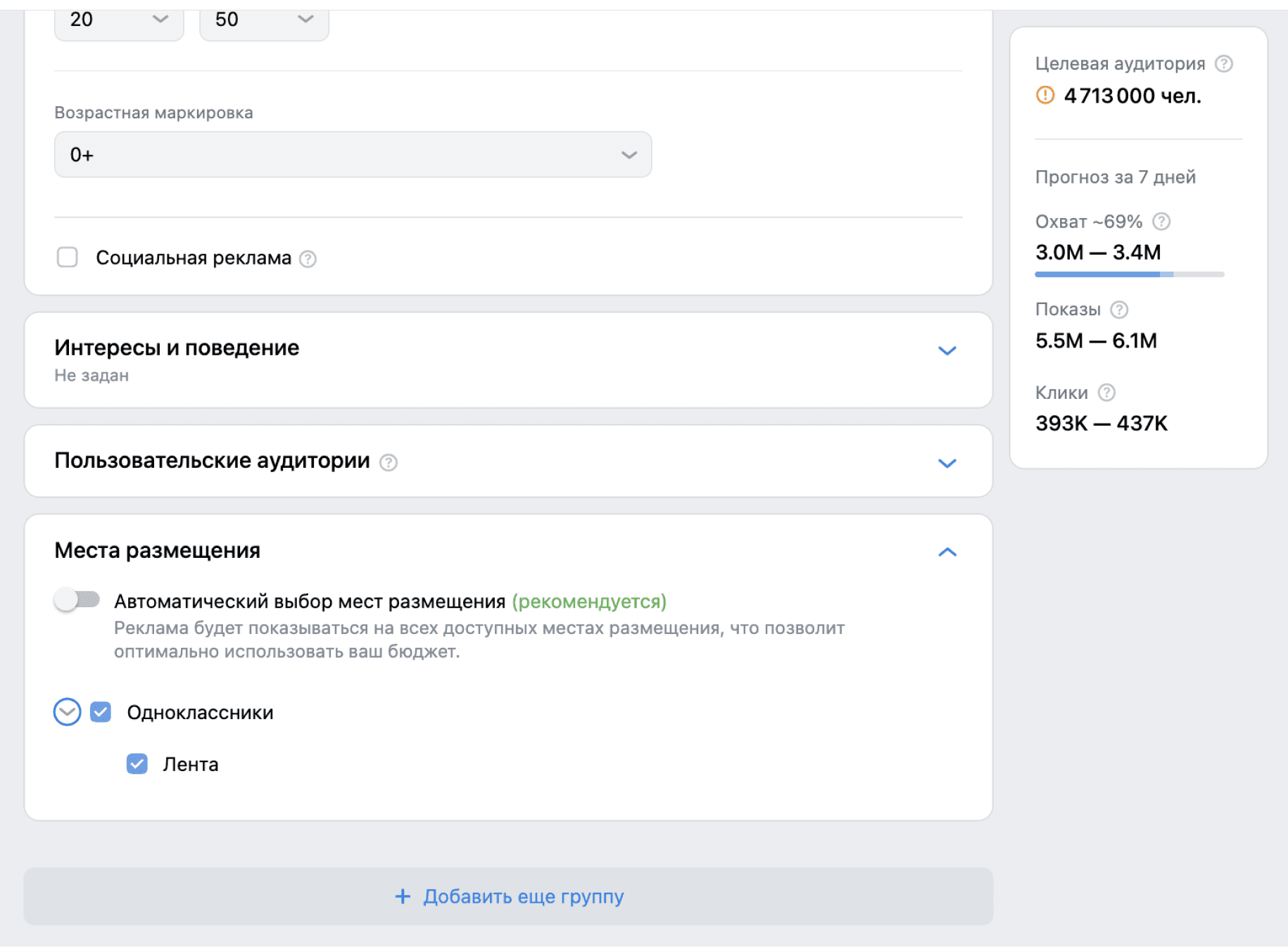Click help icon beside Охват ~69%
This screenshot has width=1288, height=947.
click(1161, 222)
